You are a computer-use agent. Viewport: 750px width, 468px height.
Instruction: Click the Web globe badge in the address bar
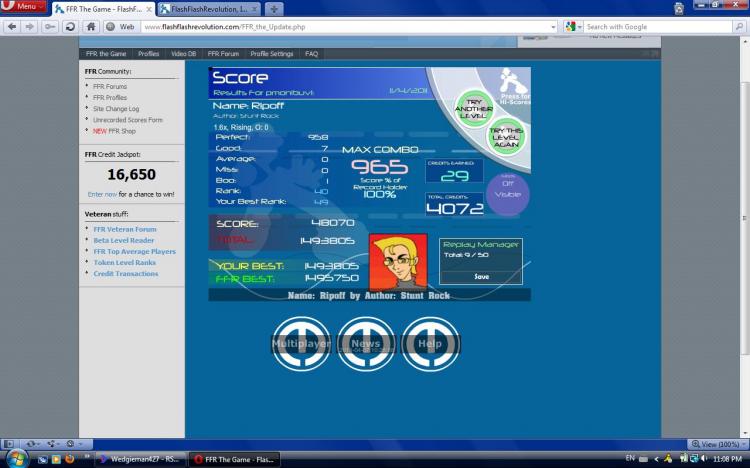[121, 27]
